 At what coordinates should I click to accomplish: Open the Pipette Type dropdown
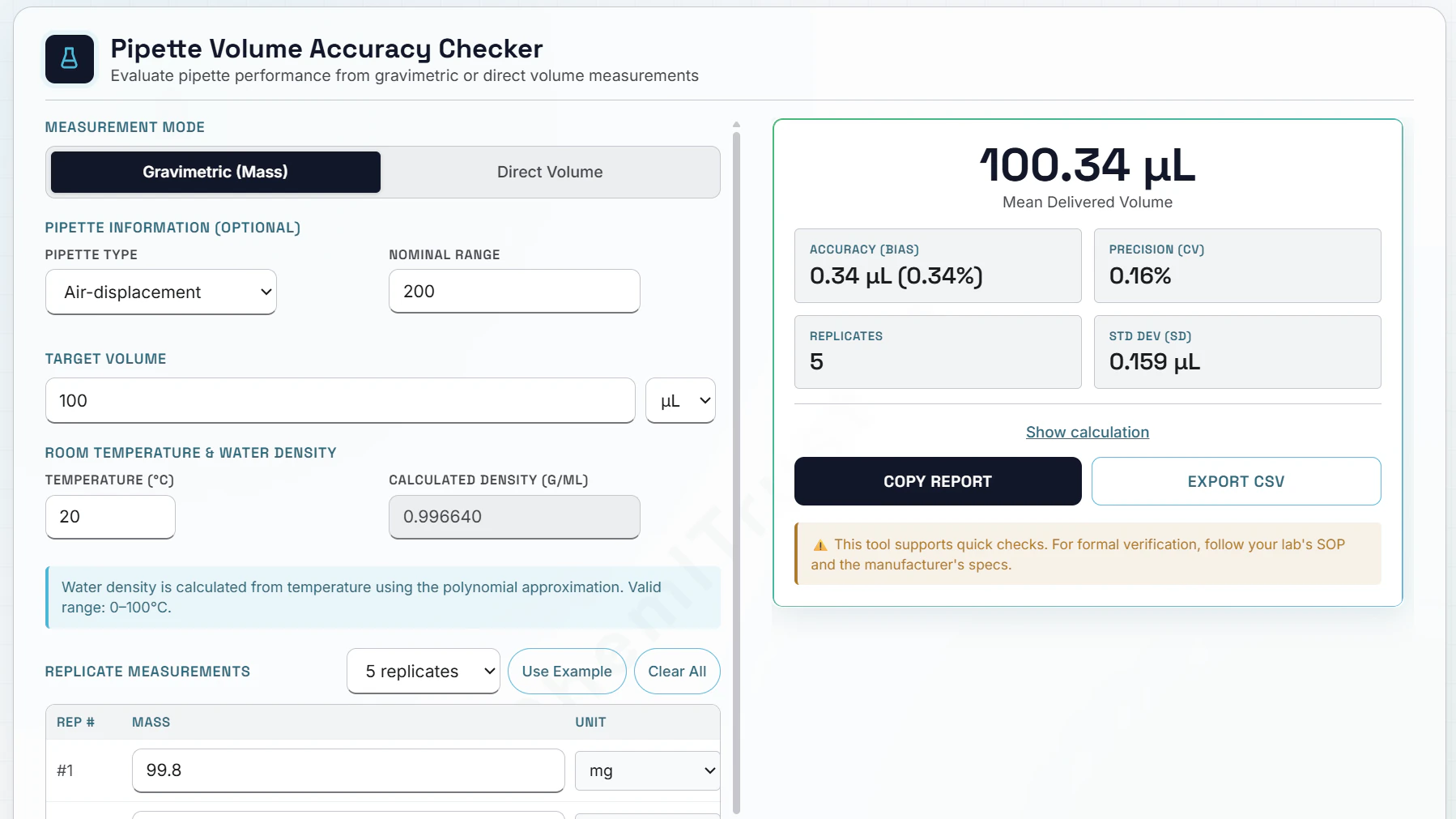tap(161, 292)
